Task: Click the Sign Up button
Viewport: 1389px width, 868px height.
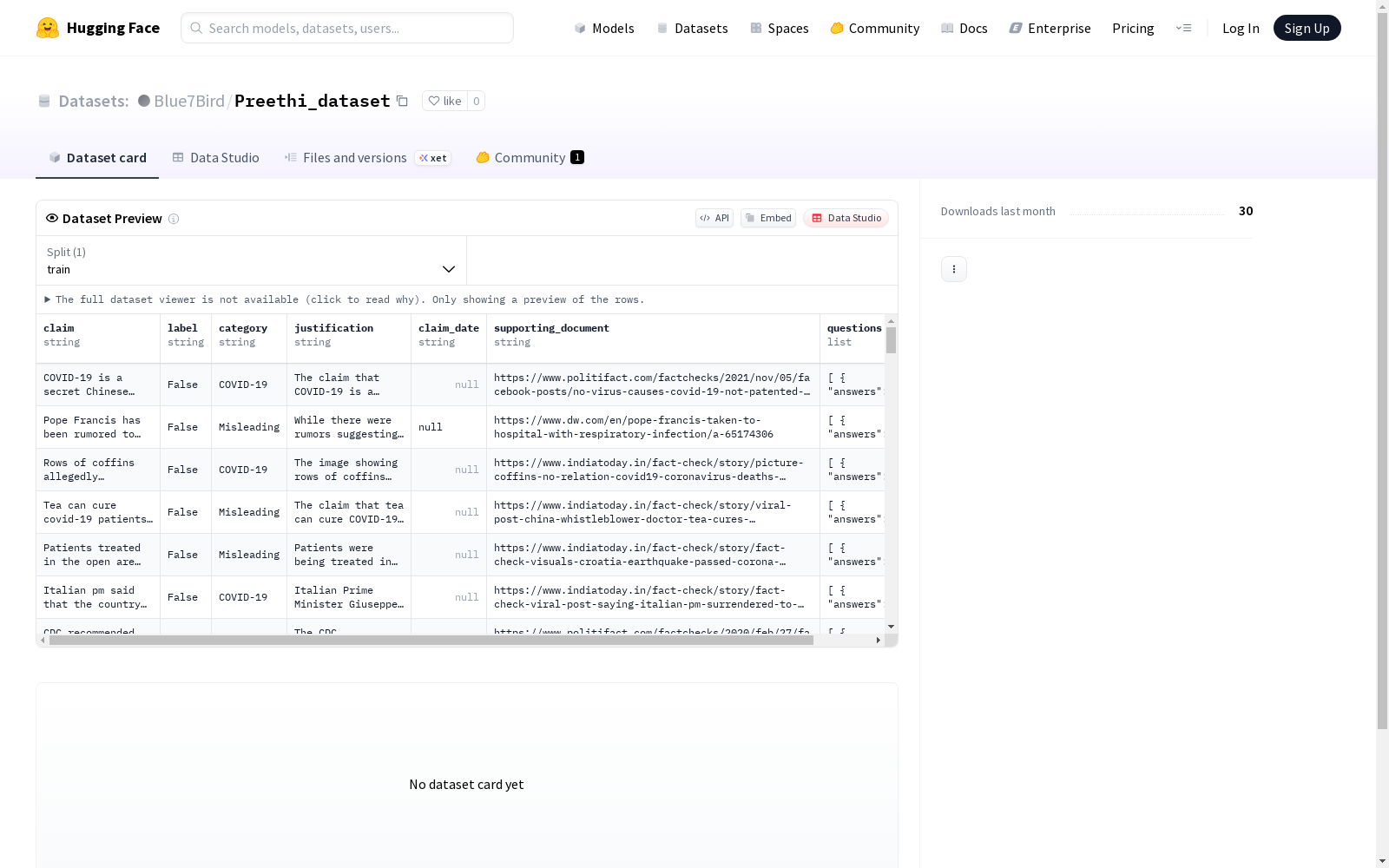Action: click(x=1307, y=28)
